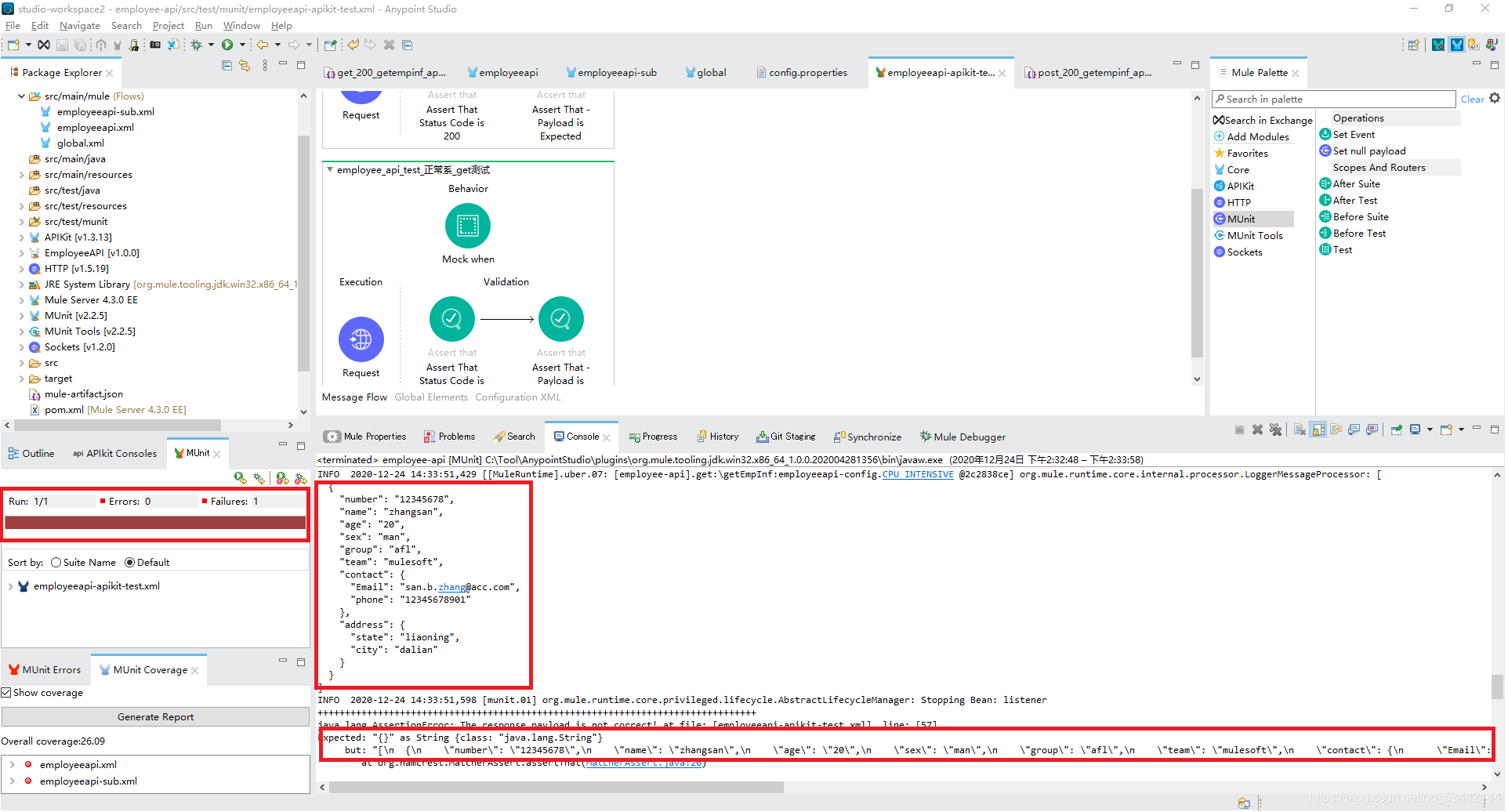Image resolution: width=1508 pixels, height=812 pixels.
Task: Click the CPU_INTENSIVE link in console
Action: point(918,475)
